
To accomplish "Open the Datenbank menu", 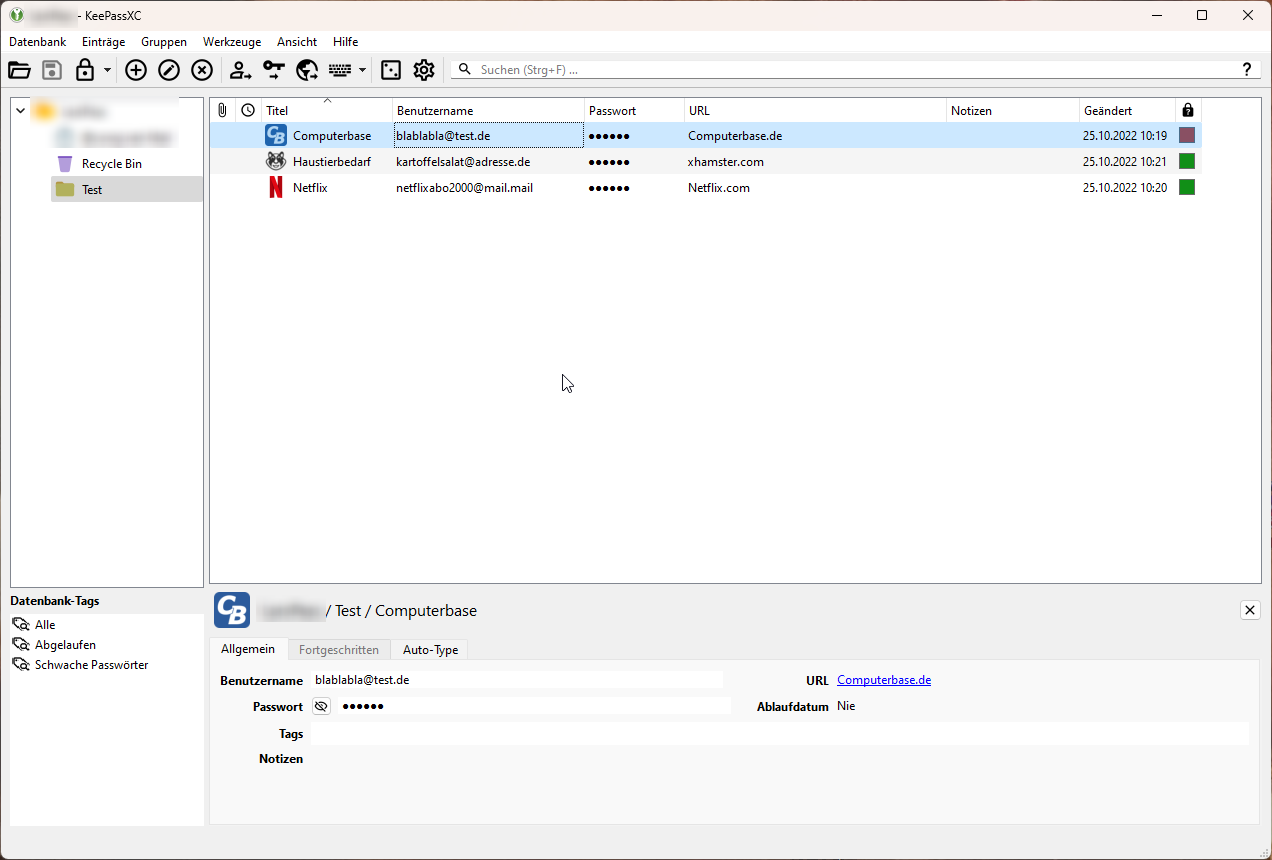I will pyautogui.click(x=38, y=42).
